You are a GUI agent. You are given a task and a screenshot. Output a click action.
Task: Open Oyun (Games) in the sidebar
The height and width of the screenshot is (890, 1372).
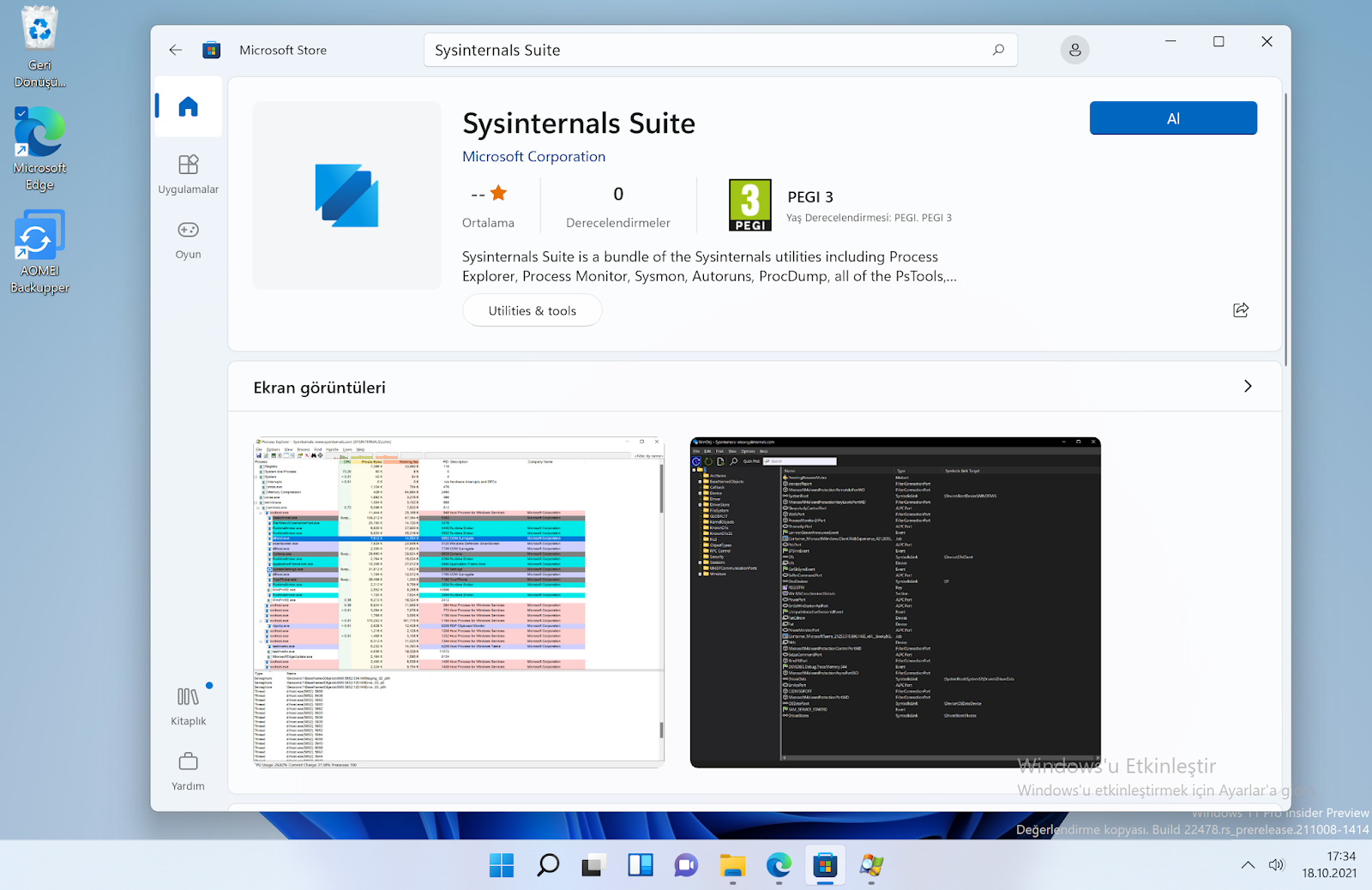pyautogui.click(x=188, y=240)
